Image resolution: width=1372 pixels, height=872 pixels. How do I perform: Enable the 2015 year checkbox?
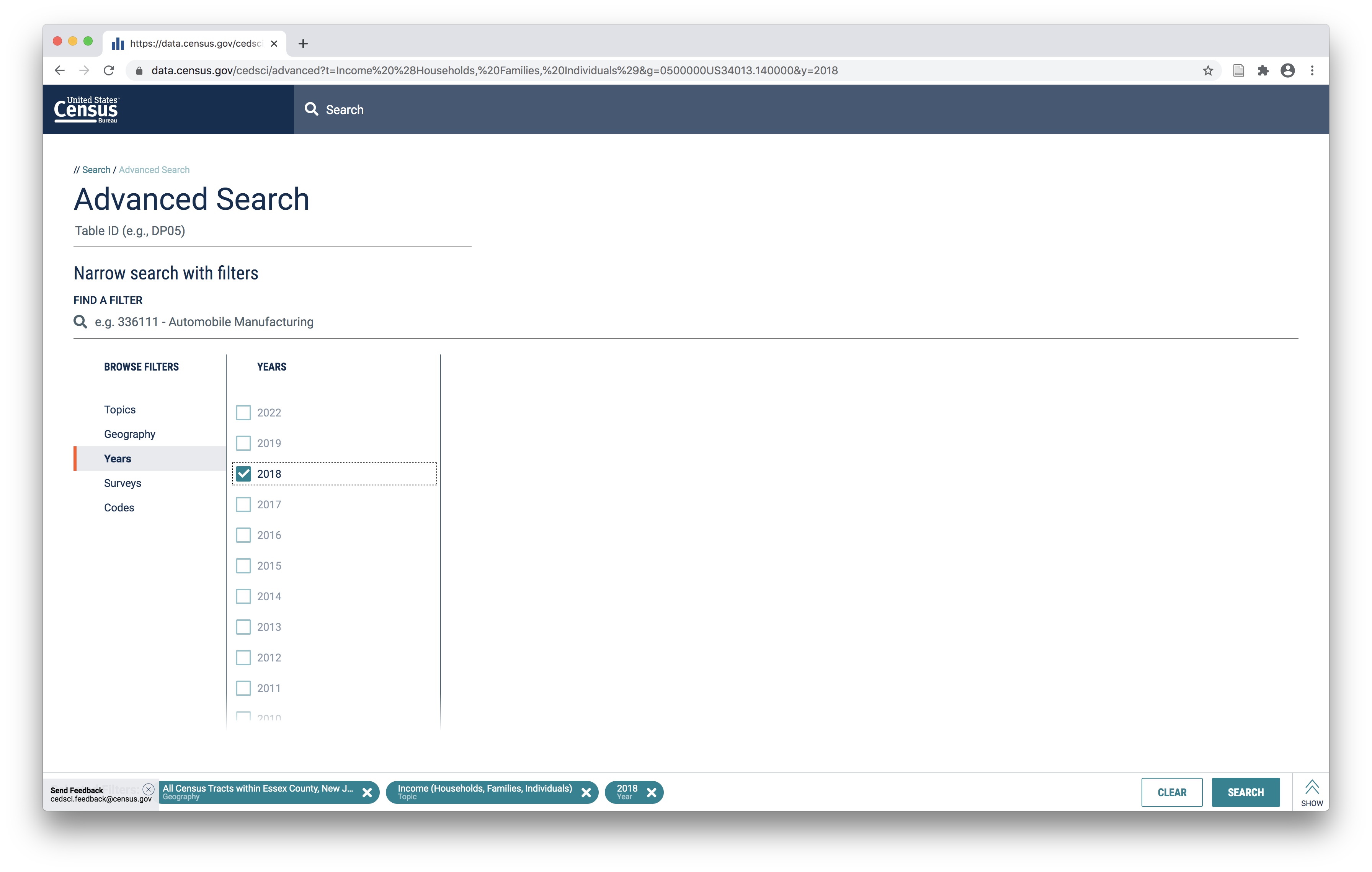click(243, 566)
